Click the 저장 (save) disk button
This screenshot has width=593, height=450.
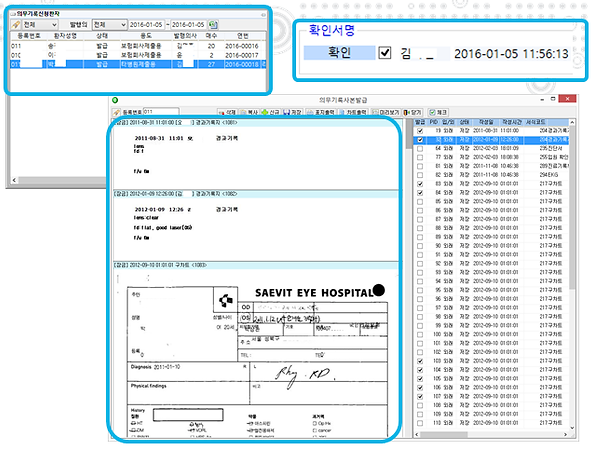[293, 112]
